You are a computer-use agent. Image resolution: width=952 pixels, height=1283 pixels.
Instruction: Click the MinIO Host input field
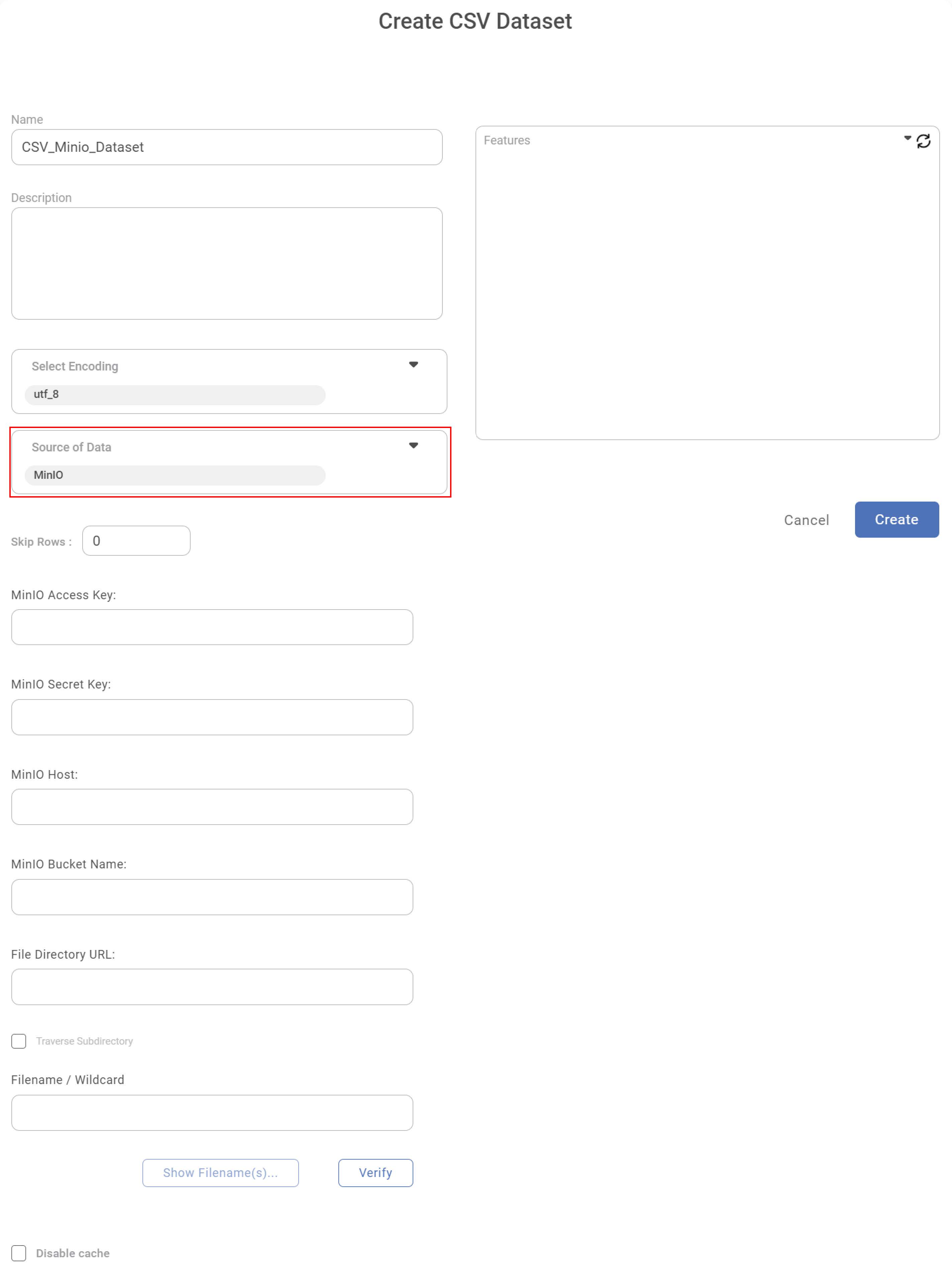point(212,807)
